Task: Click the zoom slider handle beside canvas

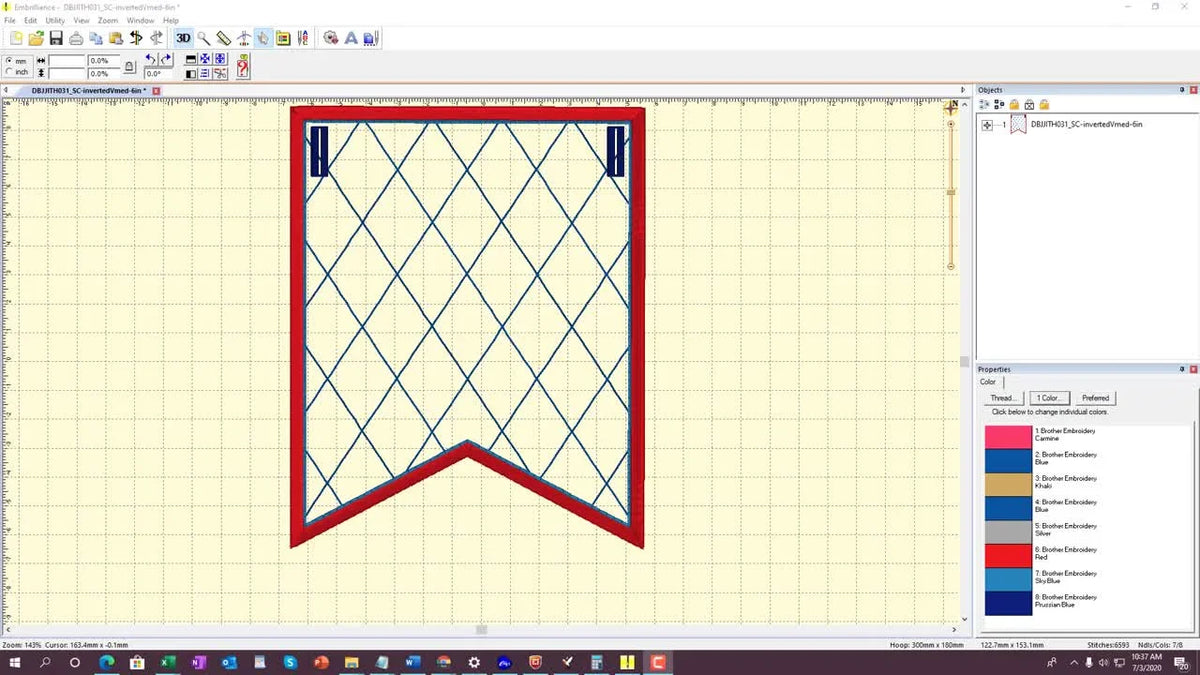Action: [x=951, y=192]
